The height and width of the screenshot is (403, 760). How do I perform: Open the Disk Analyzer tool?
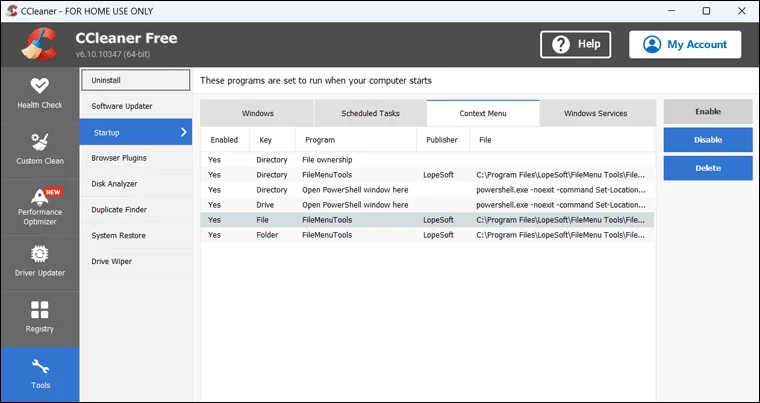[x=136, y=184]
